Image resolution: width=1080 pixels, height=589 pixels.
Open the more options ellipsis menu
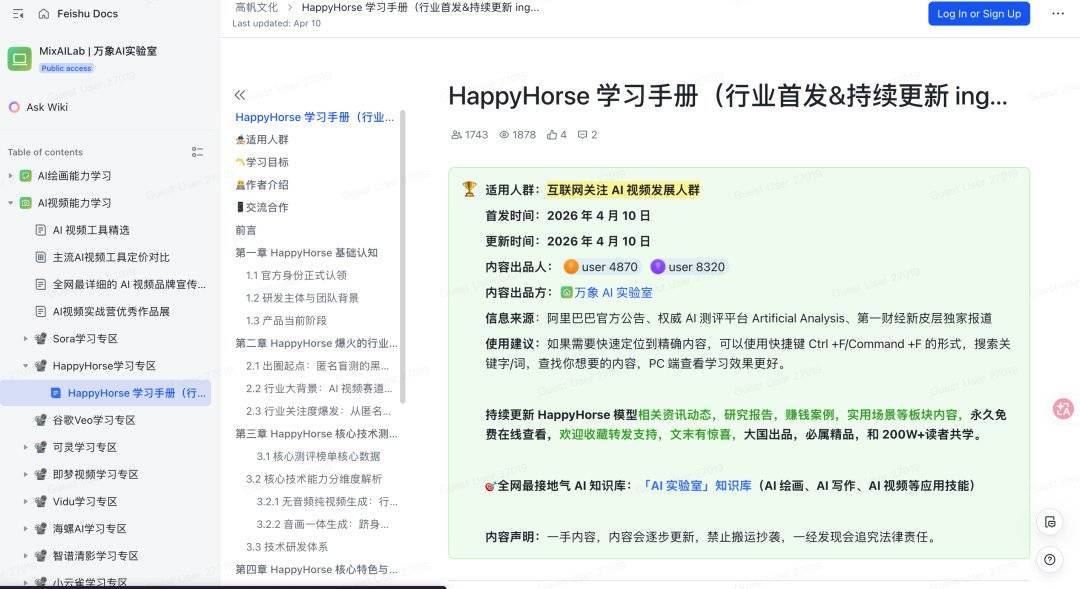(x=1058, y=14)
